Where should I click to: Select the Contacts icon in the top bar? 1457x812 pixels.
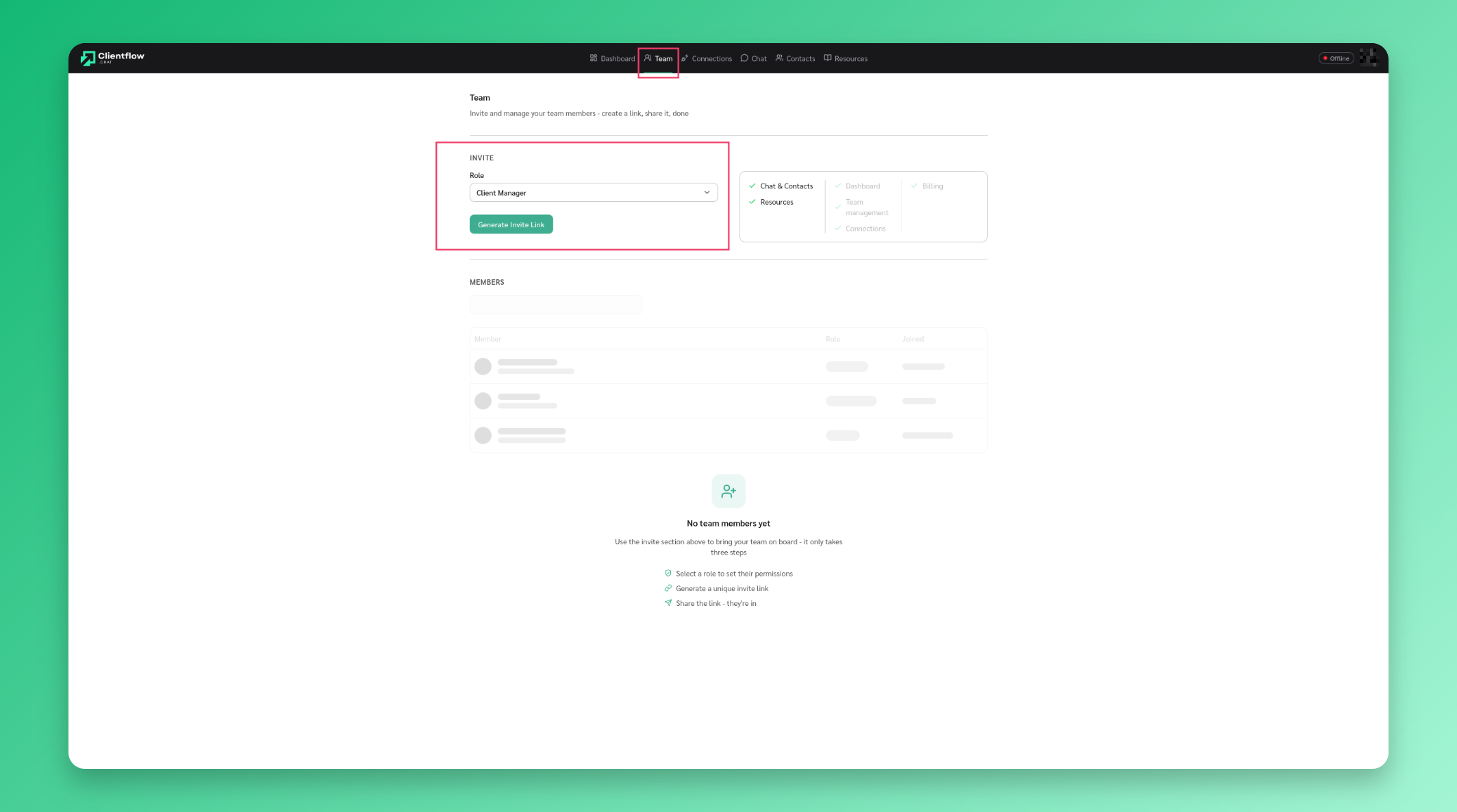(781, 58)
